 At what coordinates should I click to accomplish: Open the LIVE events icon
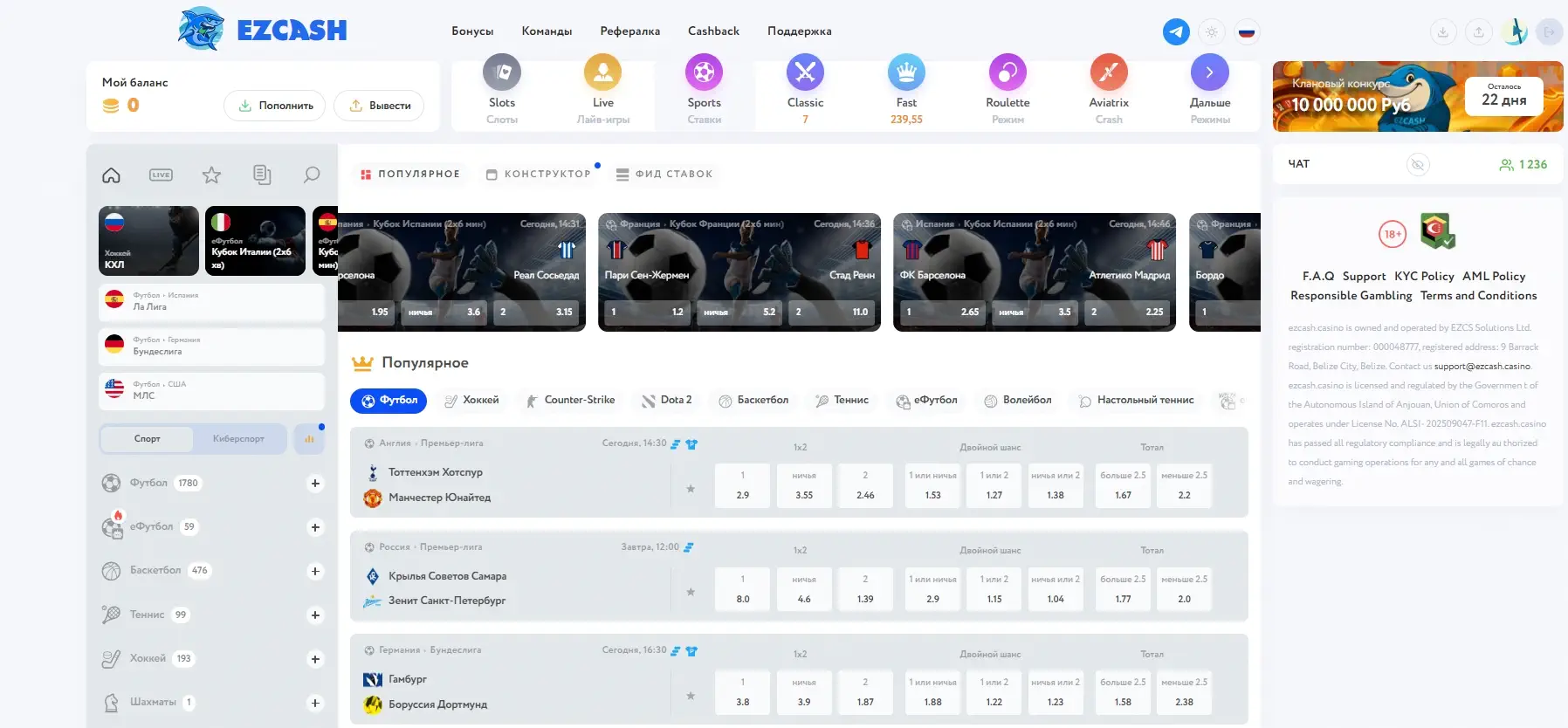coord(161,175)
